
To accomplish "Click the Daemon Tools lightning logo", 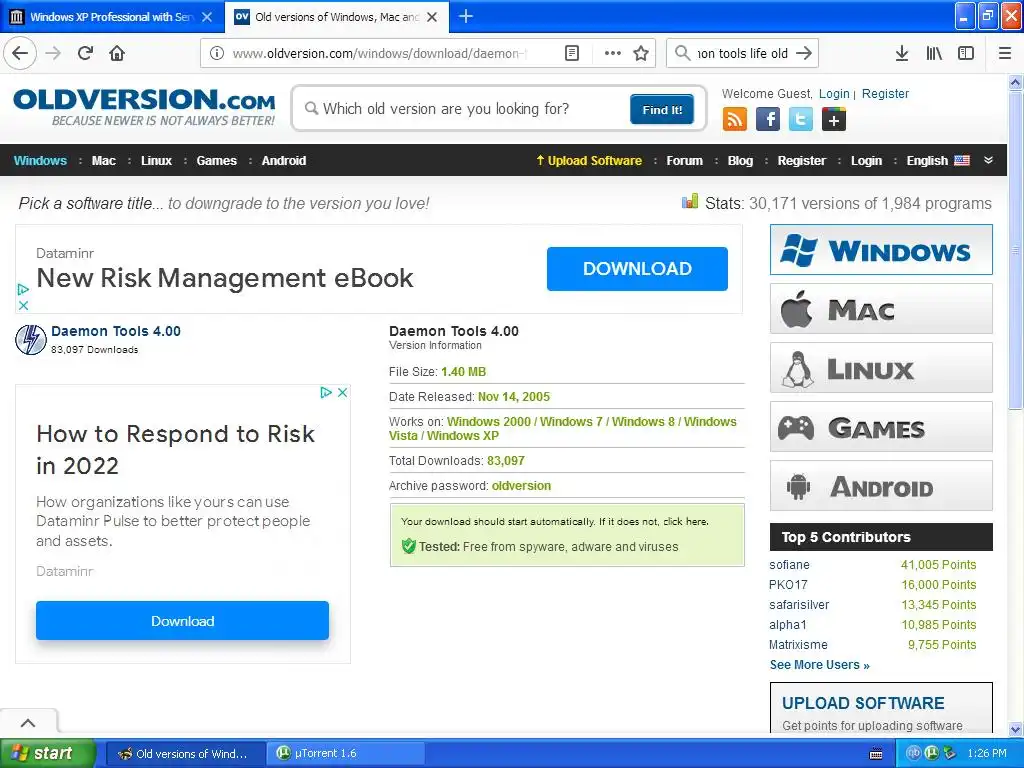I will [x=31, y=340].
